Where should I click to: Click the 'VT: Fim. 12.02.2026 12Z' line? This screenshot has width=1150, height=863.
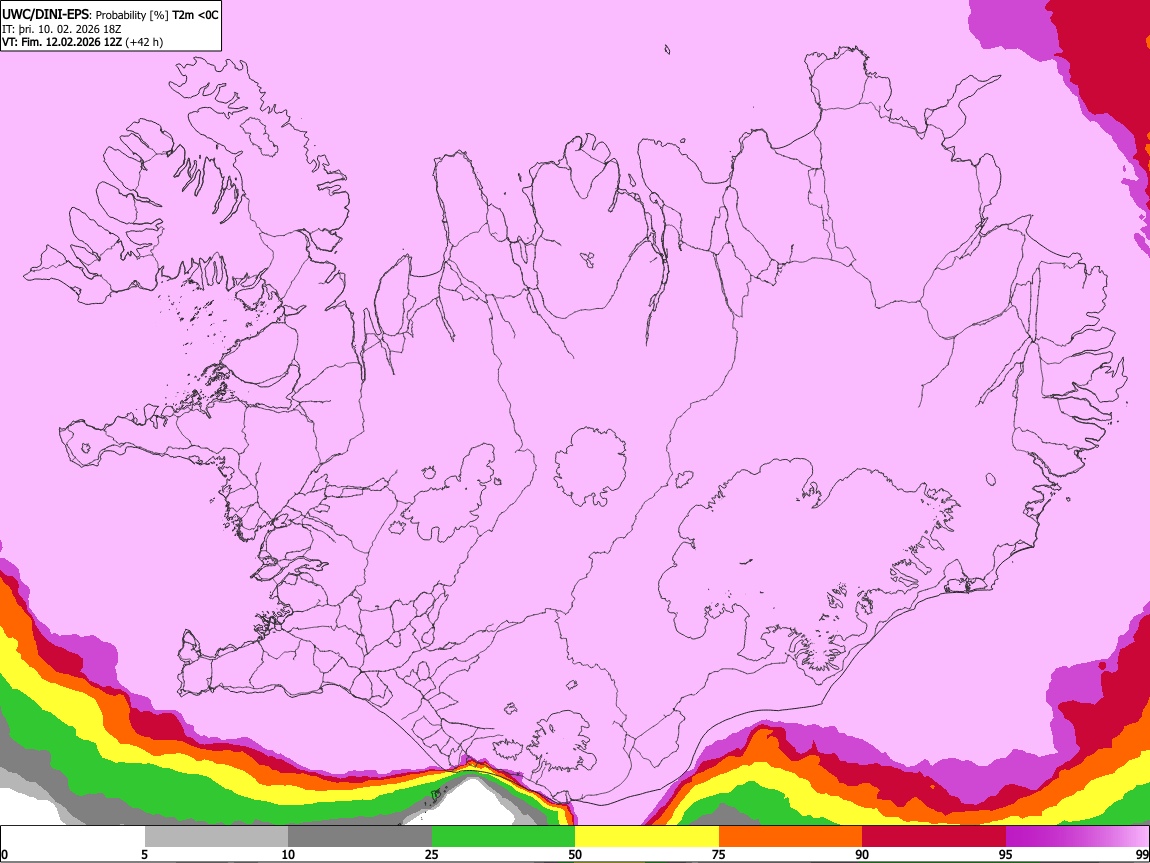pyautogui.click(x=62, y=42)
